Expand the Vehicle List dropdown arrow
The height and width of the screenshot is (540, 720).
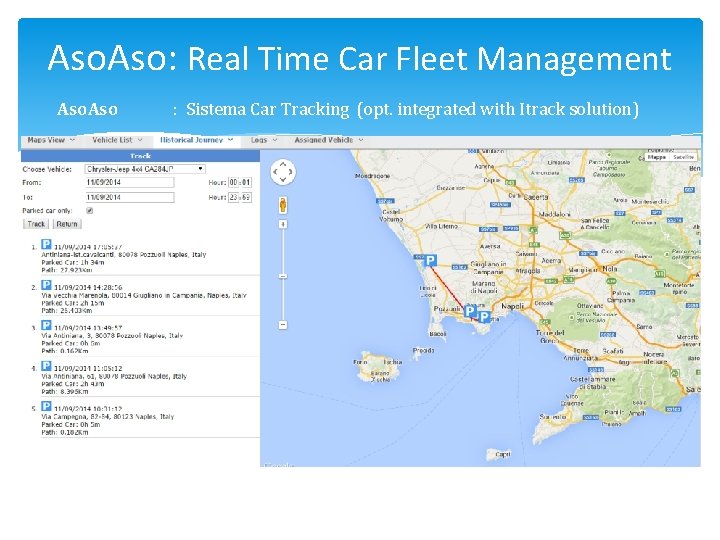tap(140, 140)
